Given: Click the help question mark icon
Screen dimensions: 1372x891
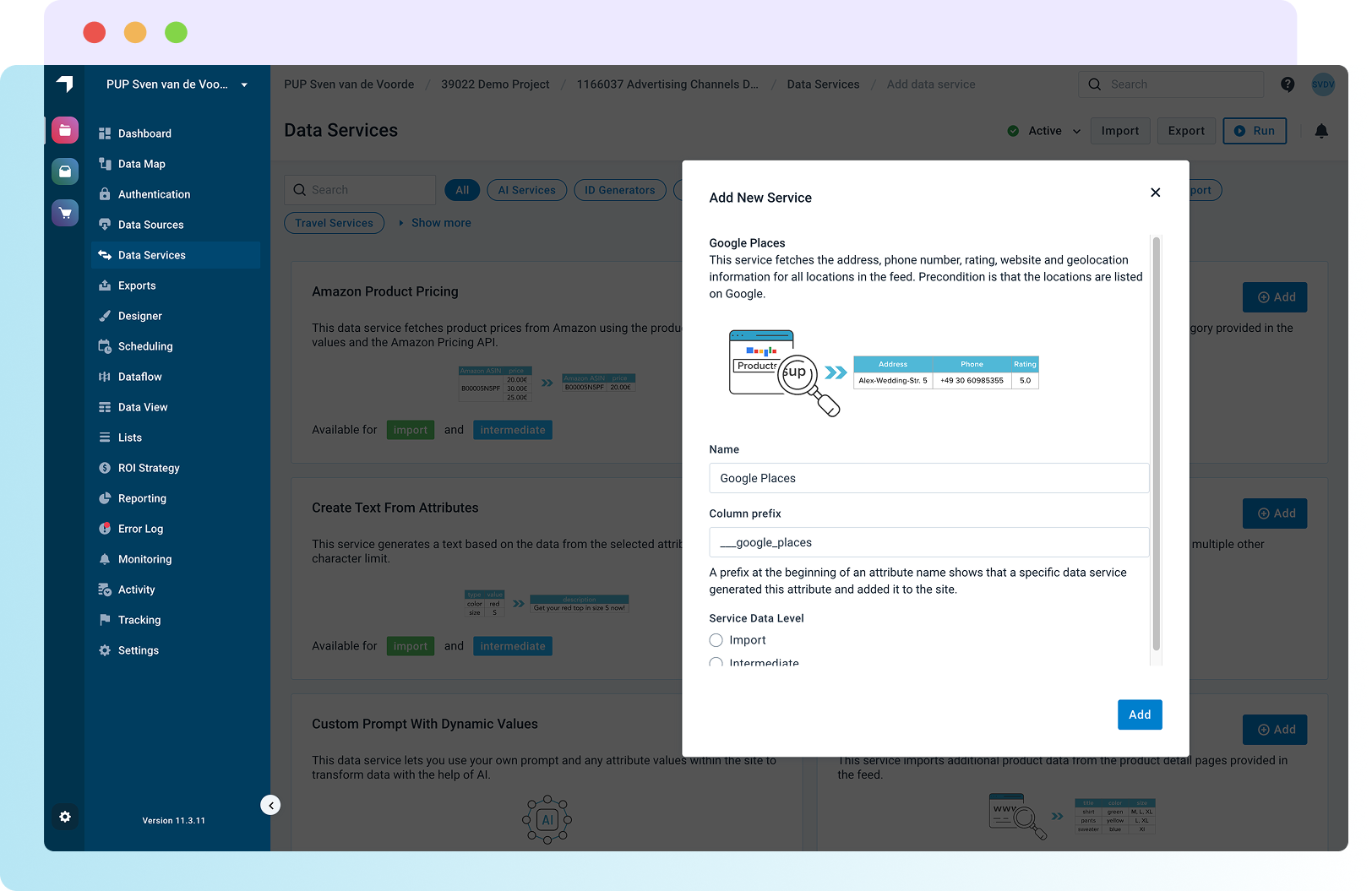Looking at the screenshot, I should pos(1288,84).
